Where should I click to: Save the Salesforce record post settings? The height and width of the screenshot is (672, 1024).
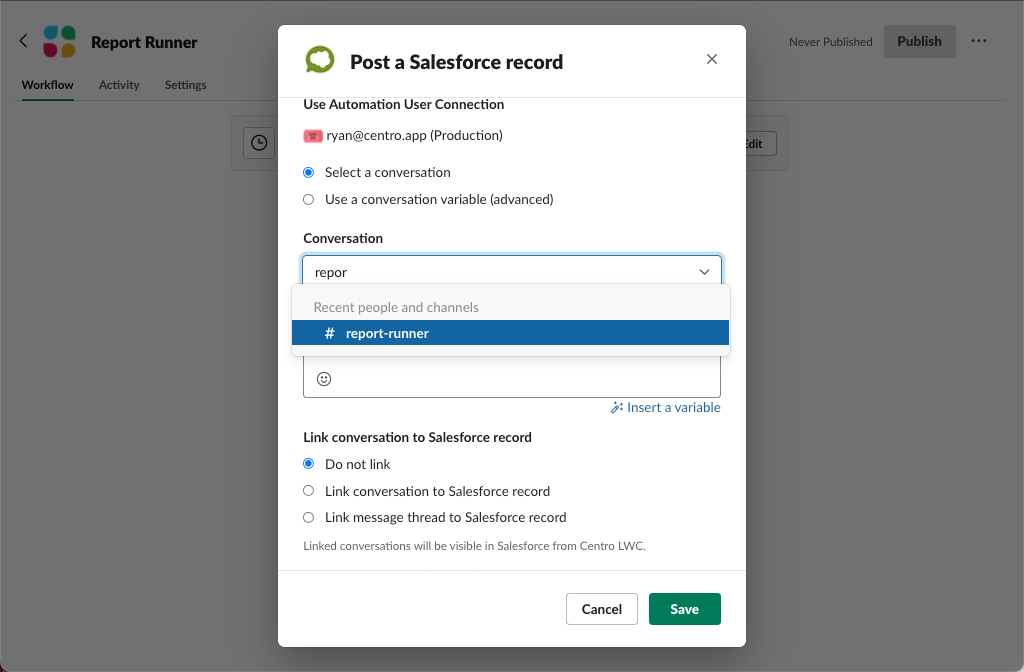pos(684,609)
